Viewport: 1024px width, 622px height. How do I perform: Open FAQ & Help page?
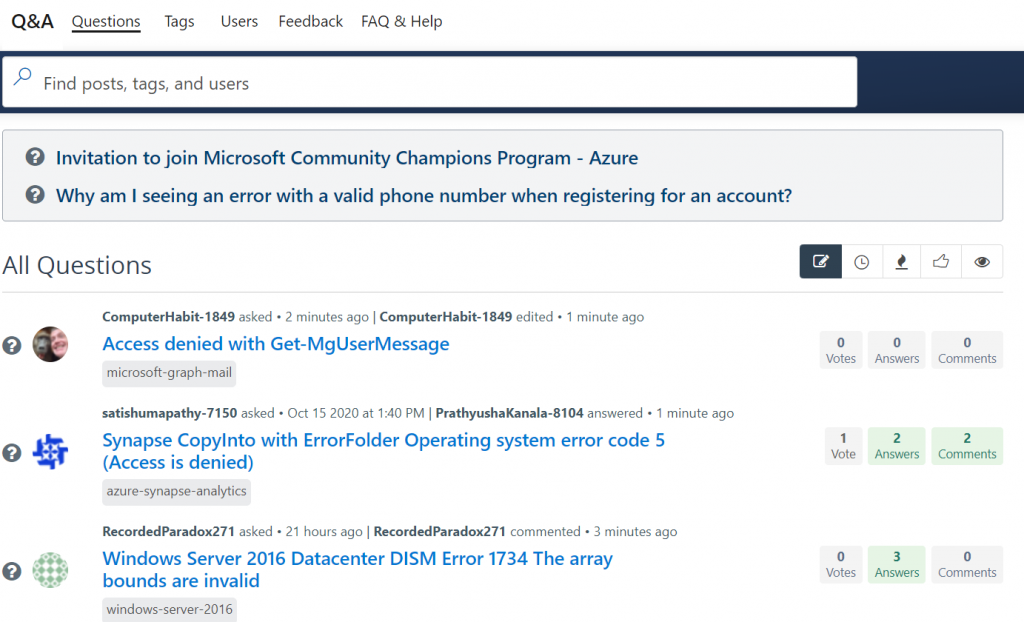tap(401, 21)
